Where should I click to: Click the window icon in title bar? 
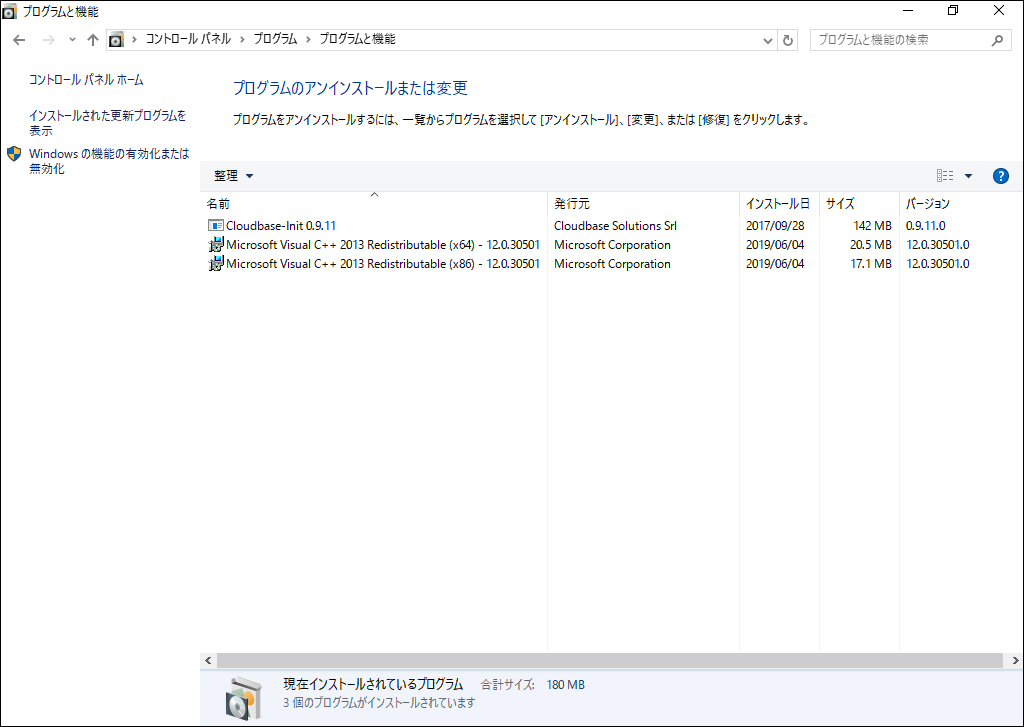point(9,11)
